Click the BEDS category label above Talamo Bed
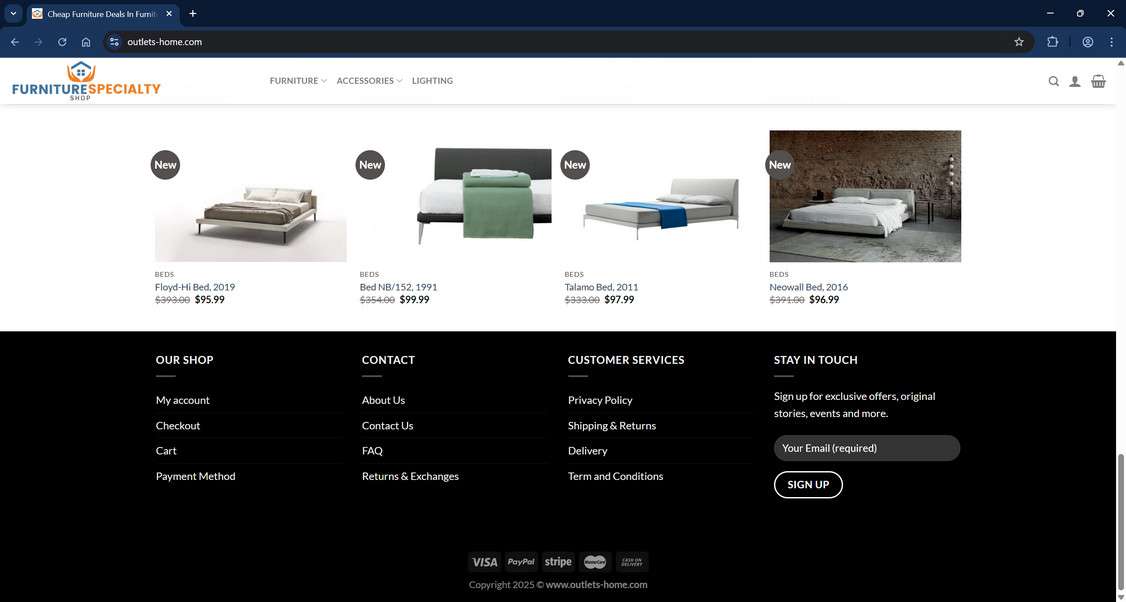Viewport: 1126px width, 602px height. coord(574,274)
